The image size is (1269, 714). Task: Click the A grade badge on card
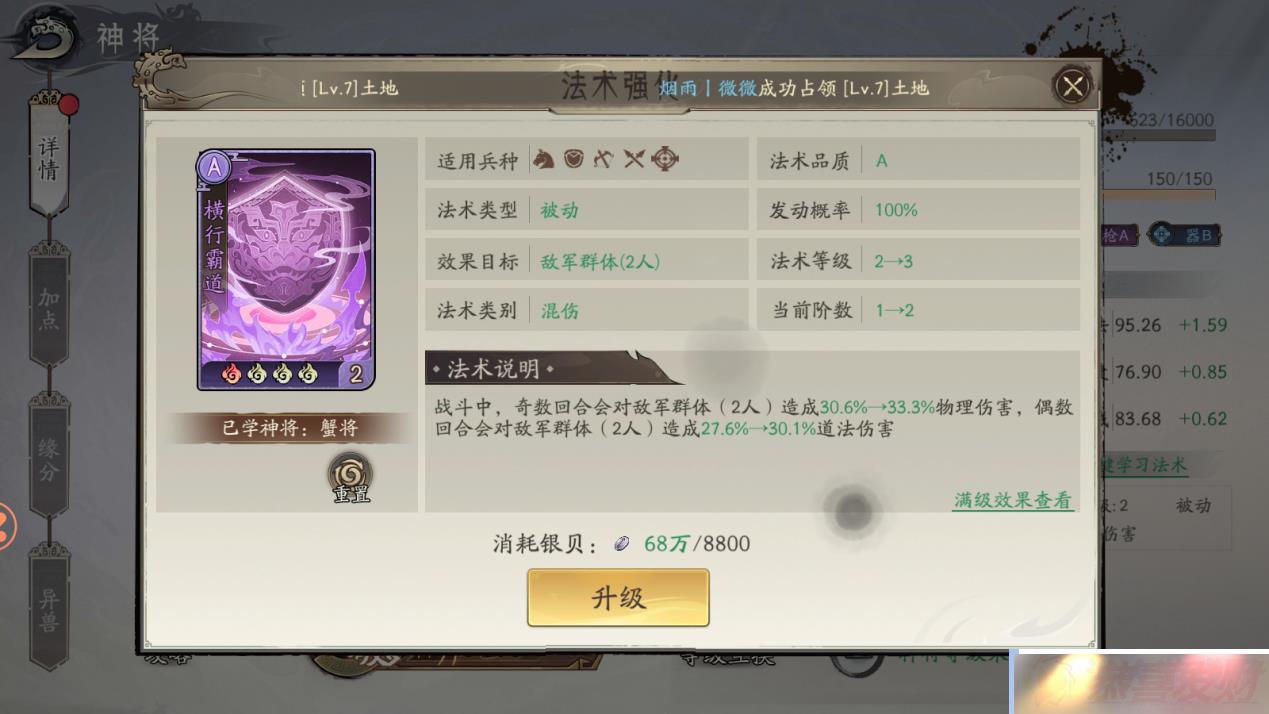coord(213,167)
